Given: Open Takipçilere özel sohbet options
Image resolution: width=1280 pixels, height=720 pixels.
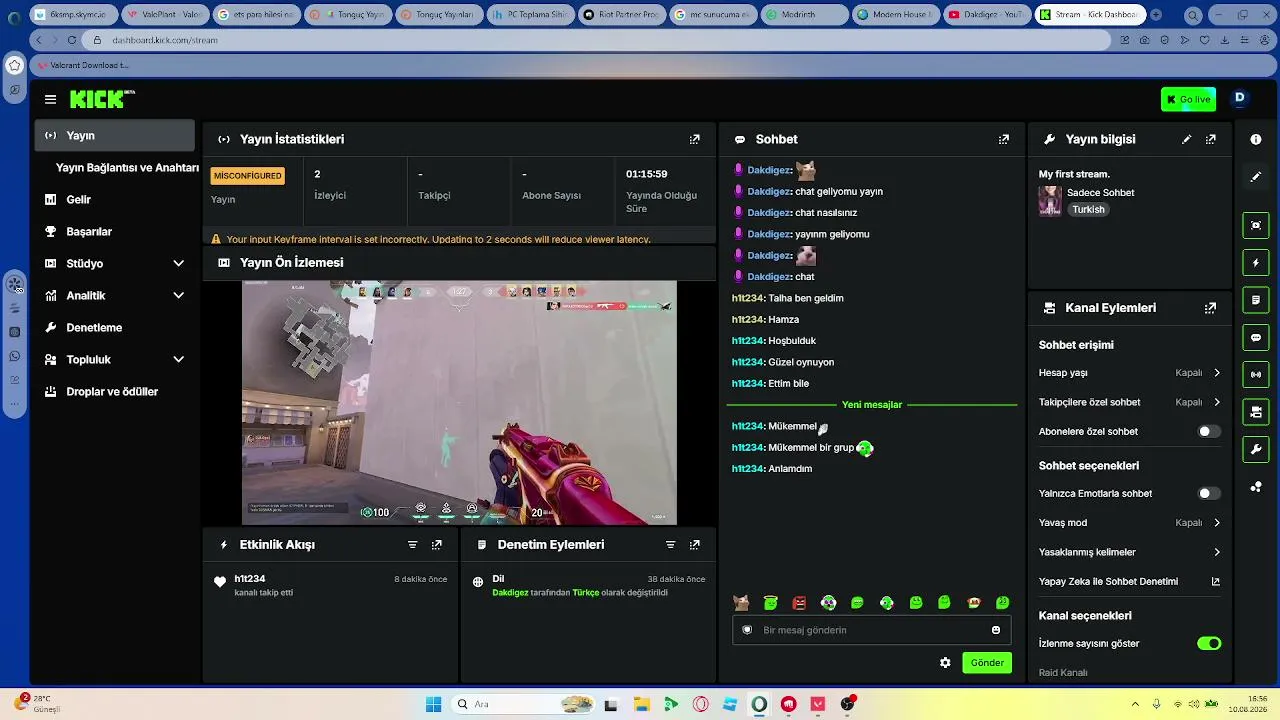Looking at the screenshot, I should coord(1130,402).
